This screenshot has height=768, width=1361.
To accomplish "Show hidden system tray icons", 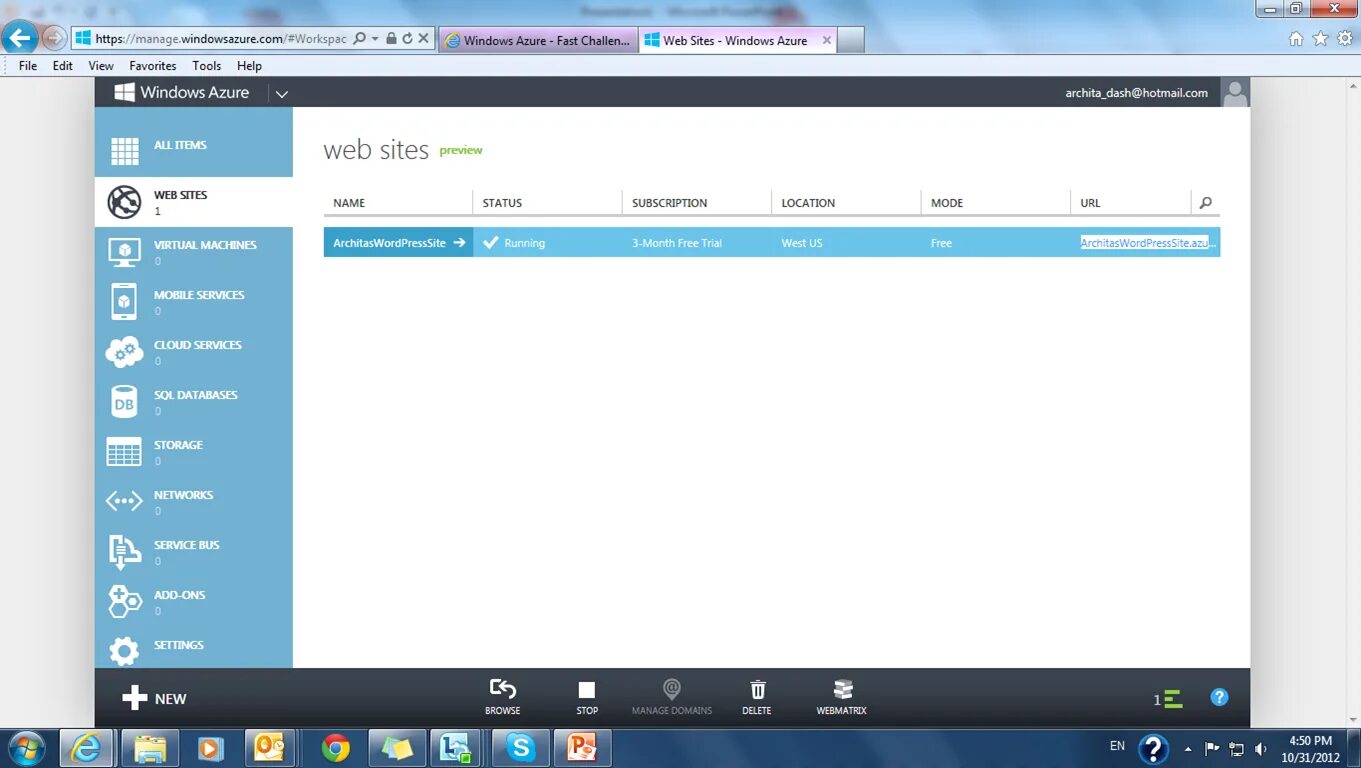I will tap(1188, 748).
